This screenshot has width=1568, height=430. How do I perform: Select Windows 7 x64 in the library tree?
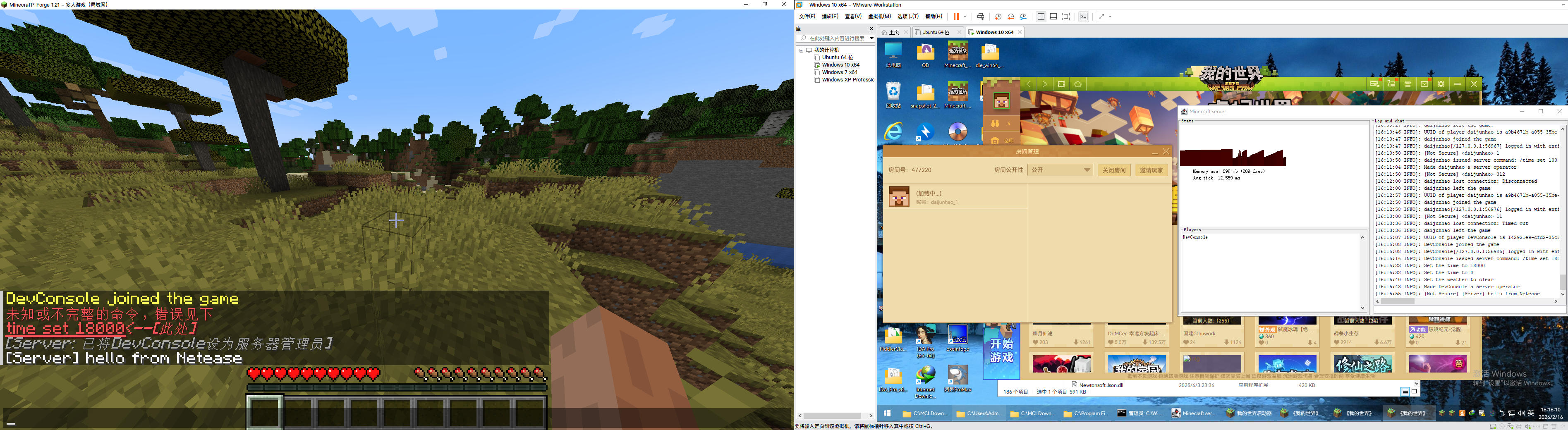click(x=839, y=72)
